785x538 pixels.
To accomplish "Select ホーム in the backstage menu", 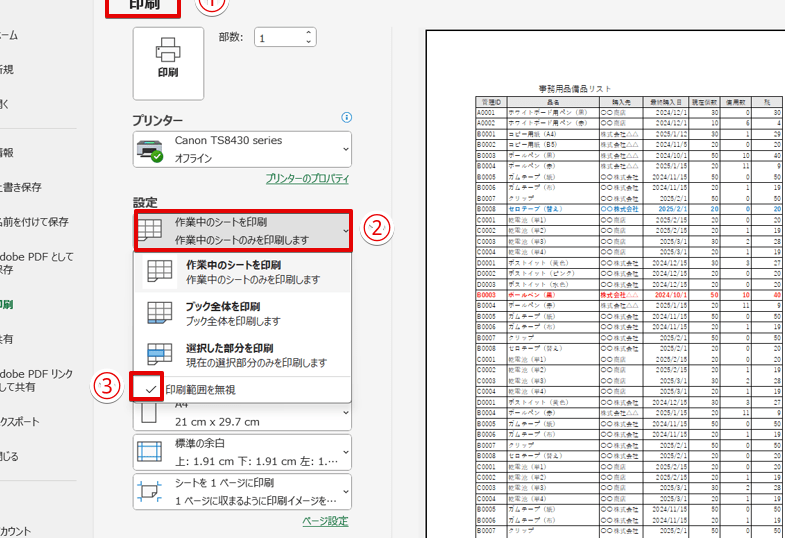I will coord(9,35).
